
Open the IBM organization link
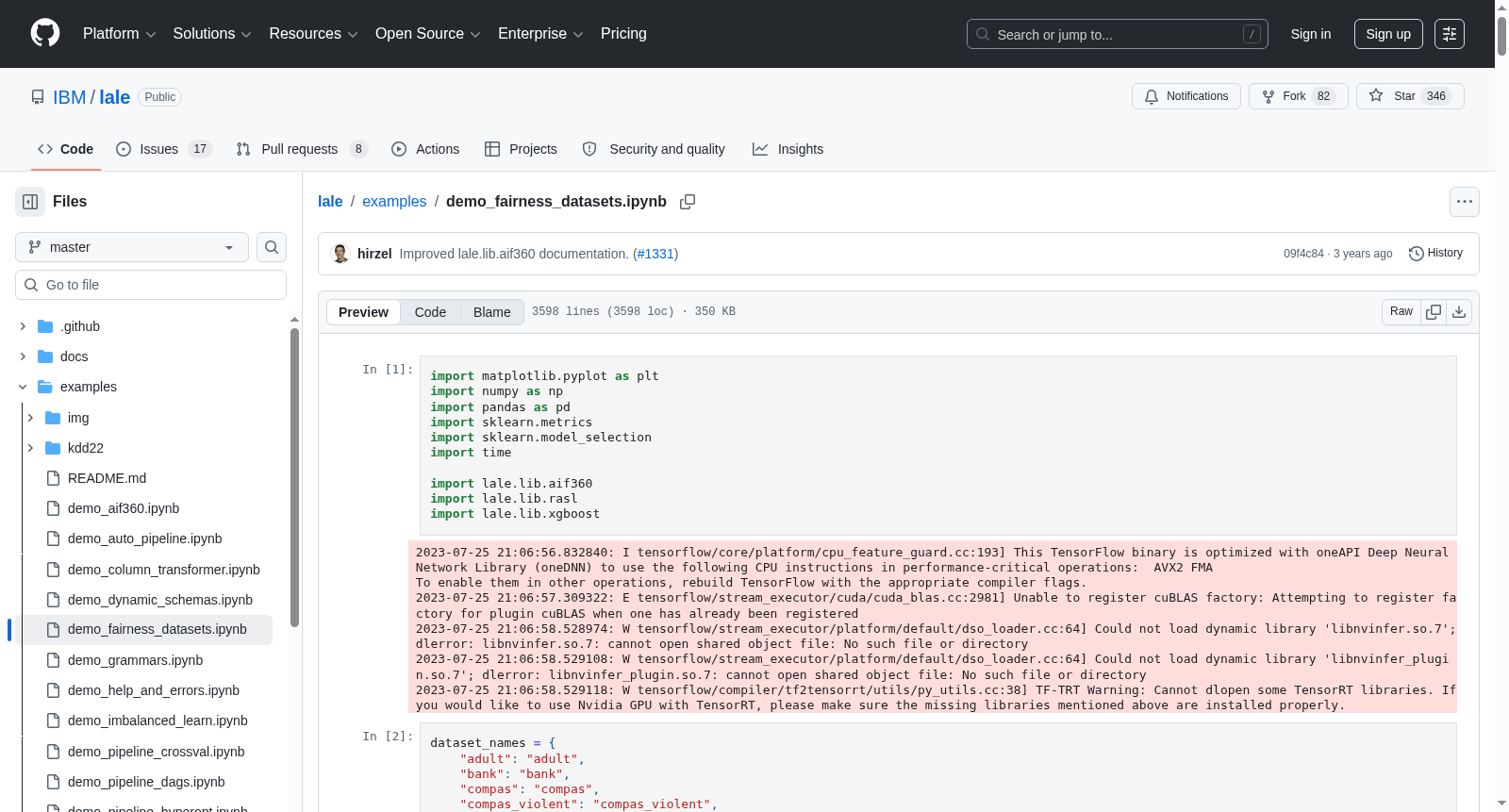(69, 97)
